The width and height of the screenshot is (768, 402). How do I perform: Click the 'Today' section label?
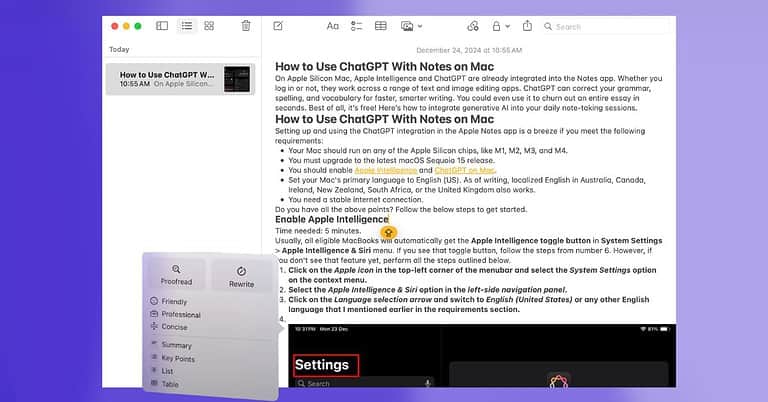(119, 49)
